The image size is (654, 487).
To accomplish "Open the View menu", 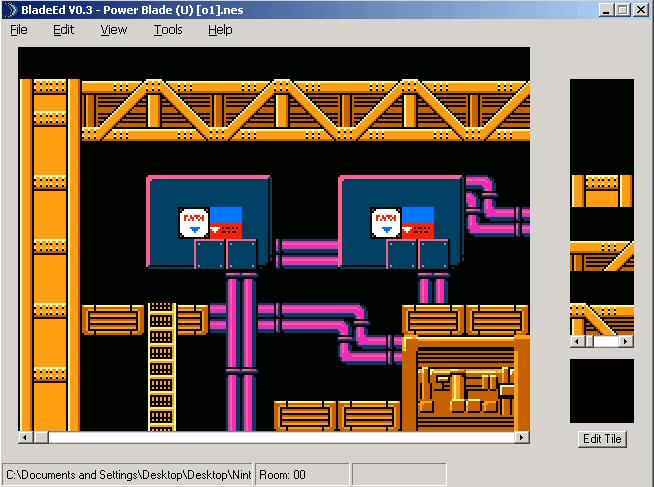I will click(114, 30).
